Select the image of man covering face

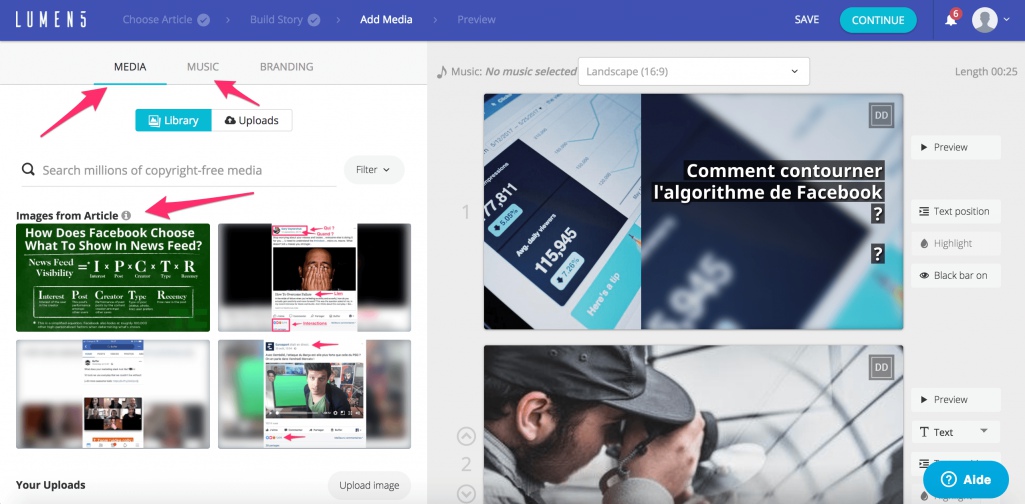tap(314, 277)
